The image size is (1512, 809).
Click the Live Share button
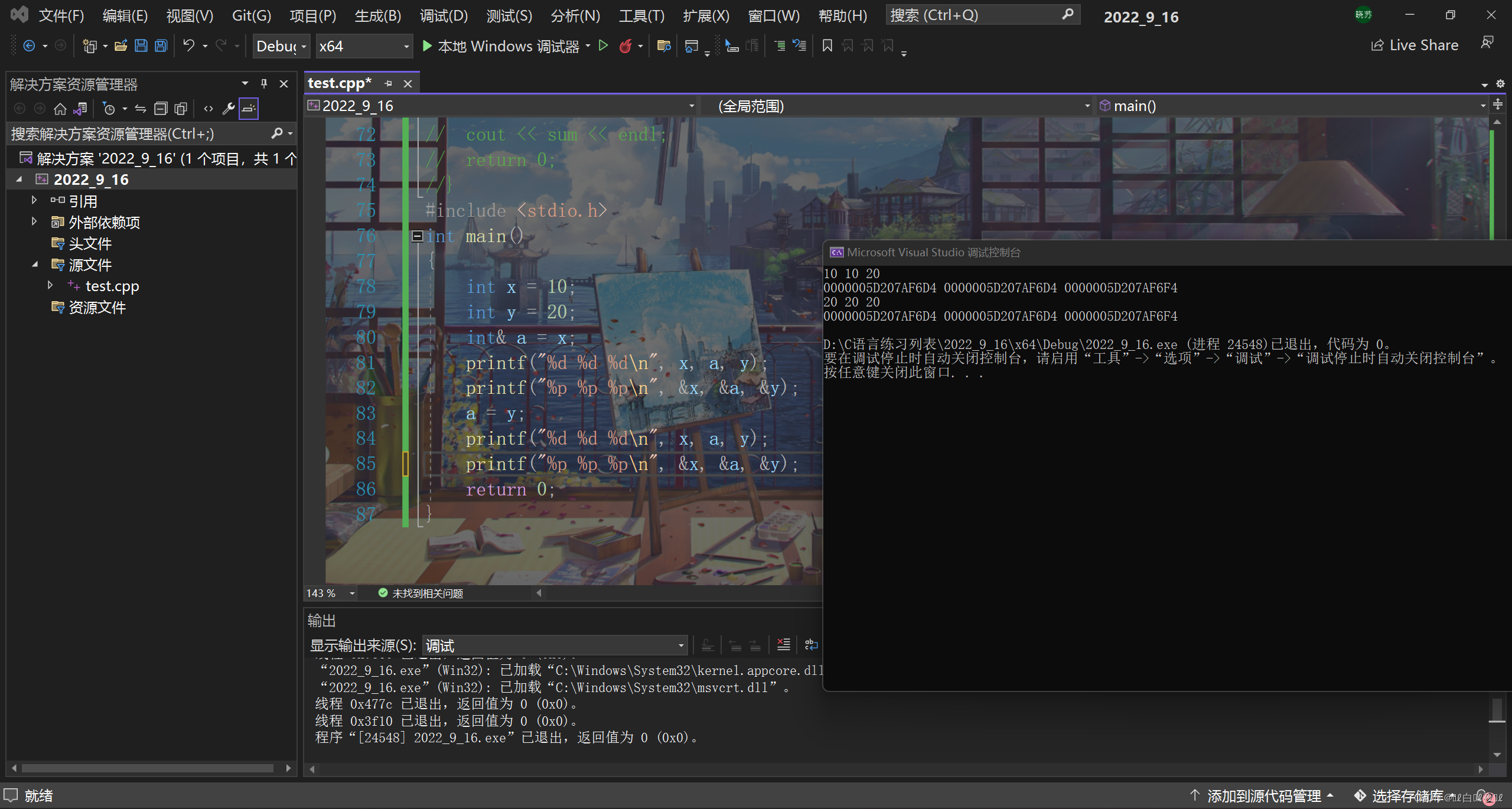point(1414,45)
